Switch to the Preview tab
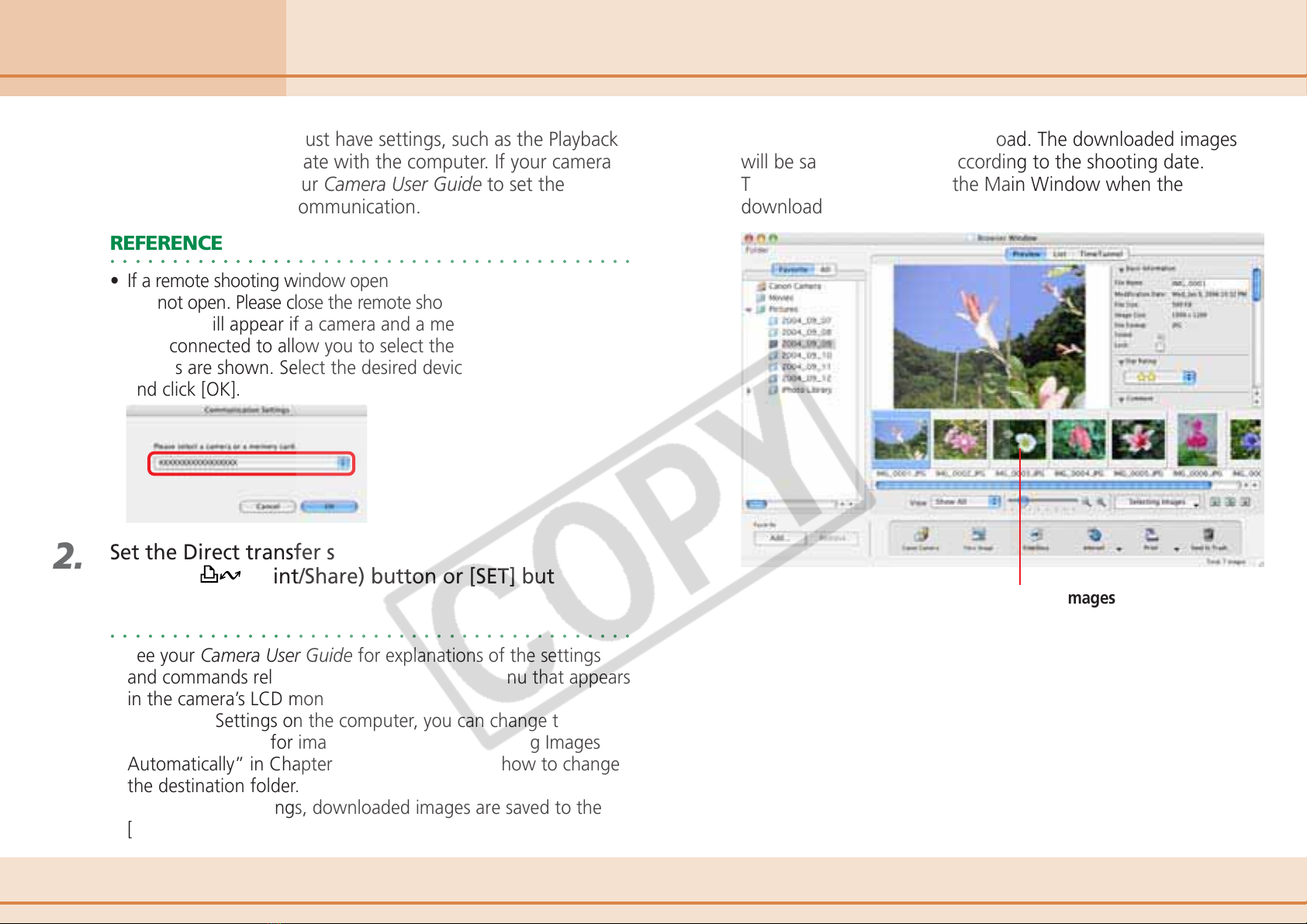Viewport: 1307px width, 924px height. click(1026, 254)
